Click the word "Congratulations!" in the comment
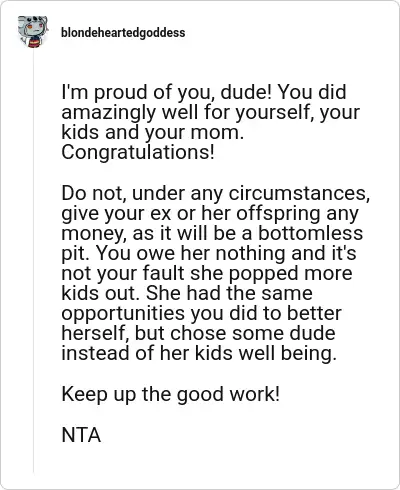 (x=138, y=153)
